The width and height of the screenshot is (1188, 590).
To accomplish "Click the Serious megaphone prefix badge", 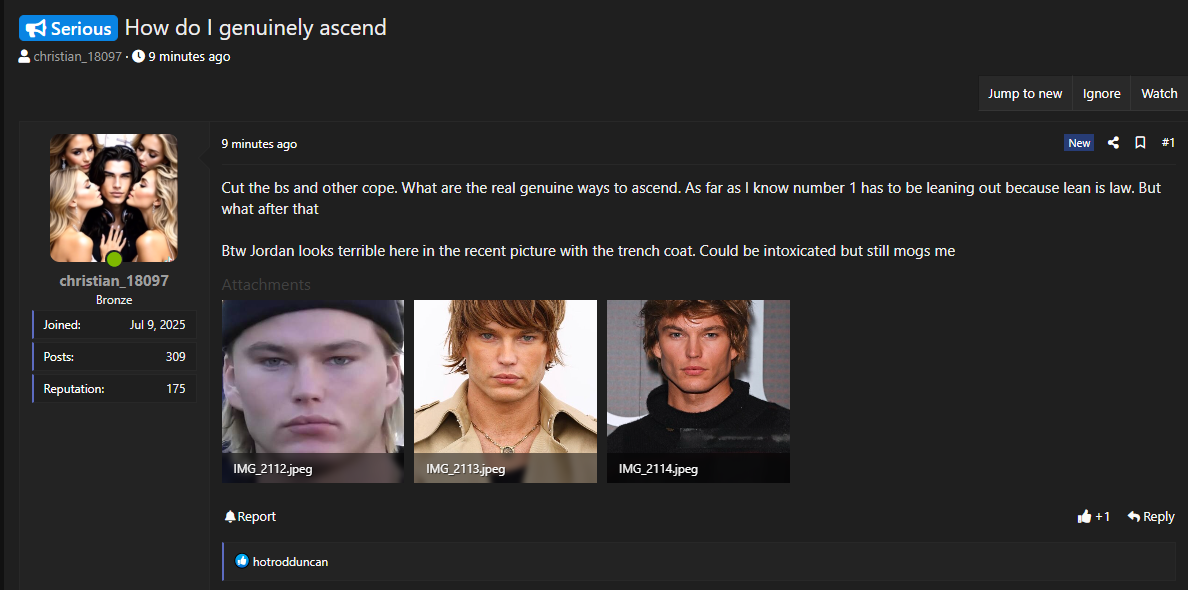I will (68, 28).
